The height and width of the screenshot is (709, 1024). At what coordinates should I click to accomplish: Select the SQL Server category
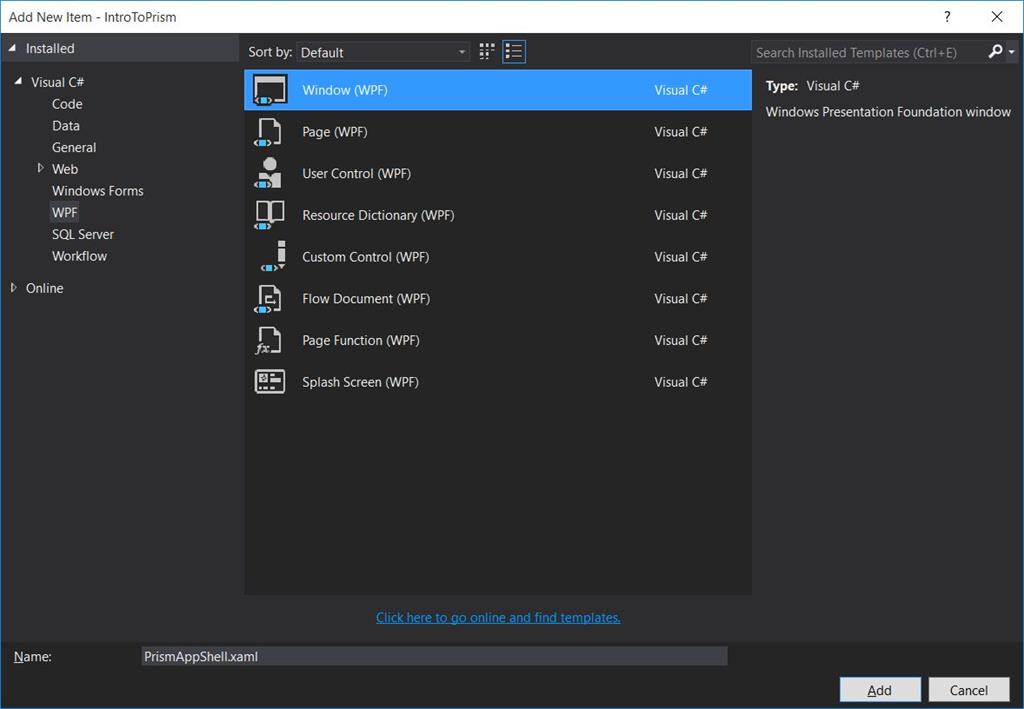[x=83, y=234]
